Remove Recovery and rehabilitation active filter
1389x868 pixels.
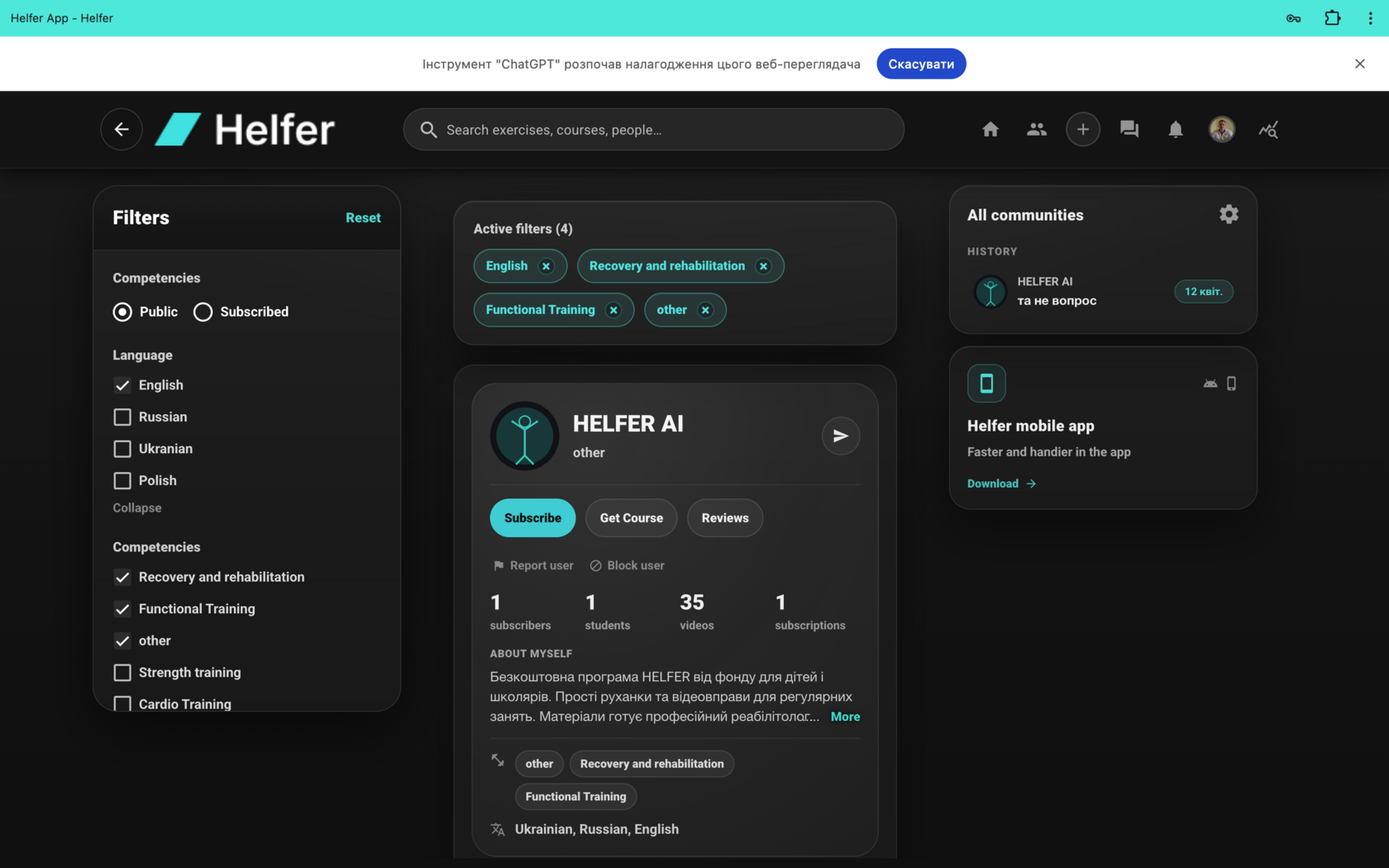[764, 266]
